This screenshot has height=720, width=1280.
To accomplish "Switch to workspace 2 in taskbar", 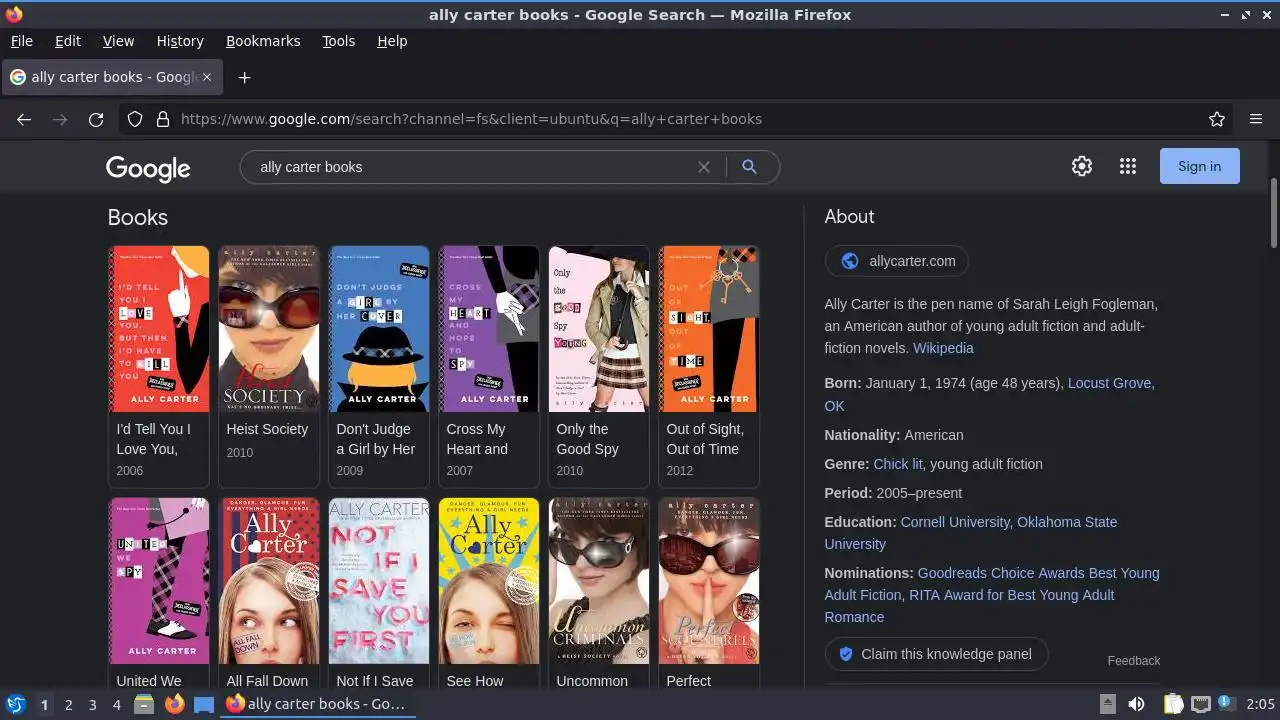I will 68,705.
